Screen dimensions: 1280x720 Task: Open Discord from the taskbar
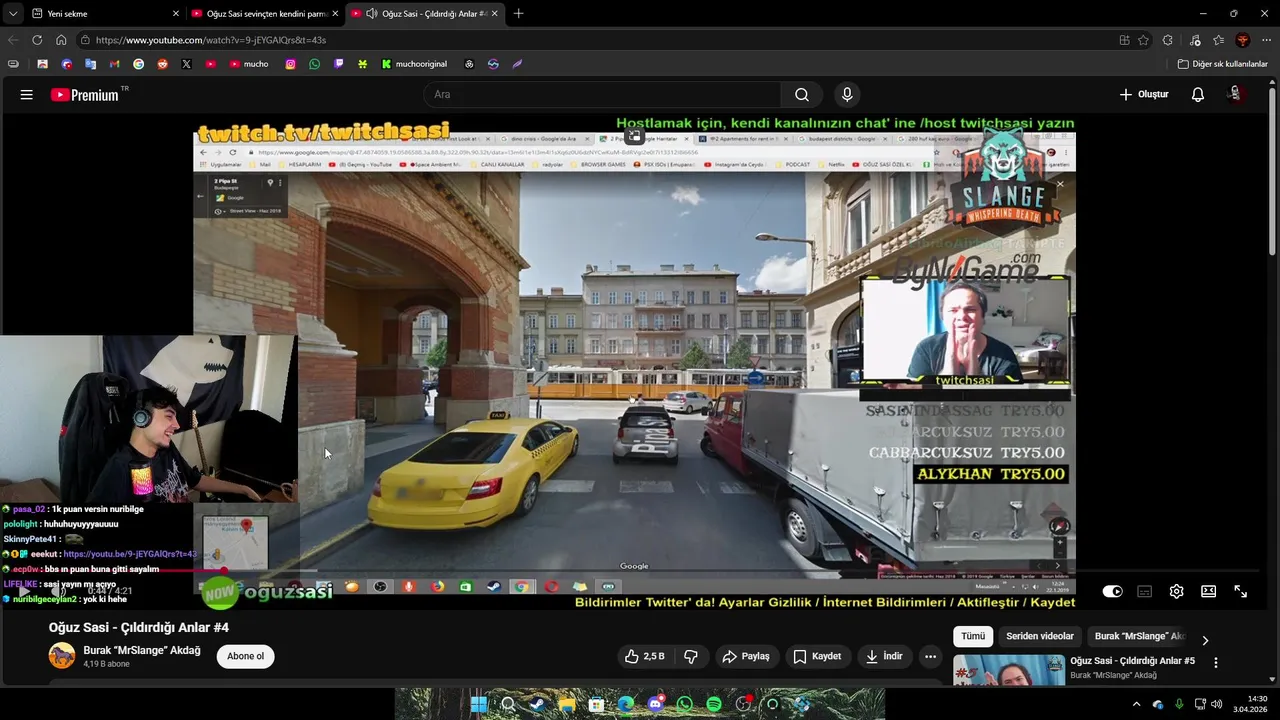point(655,704)
